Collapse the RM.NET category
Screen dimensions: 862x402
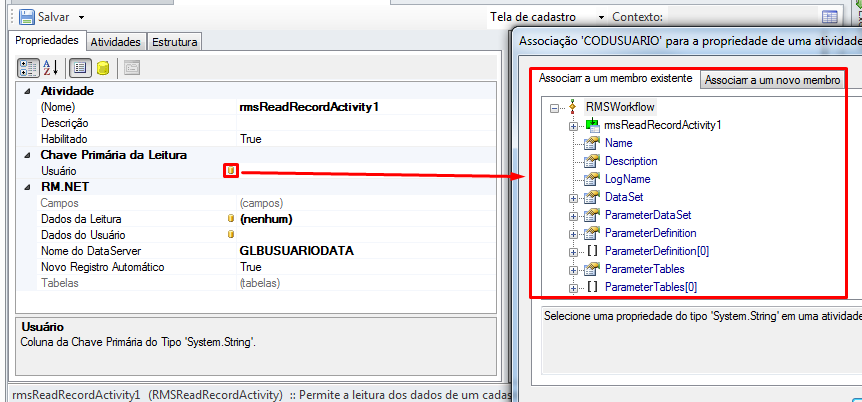27,187
